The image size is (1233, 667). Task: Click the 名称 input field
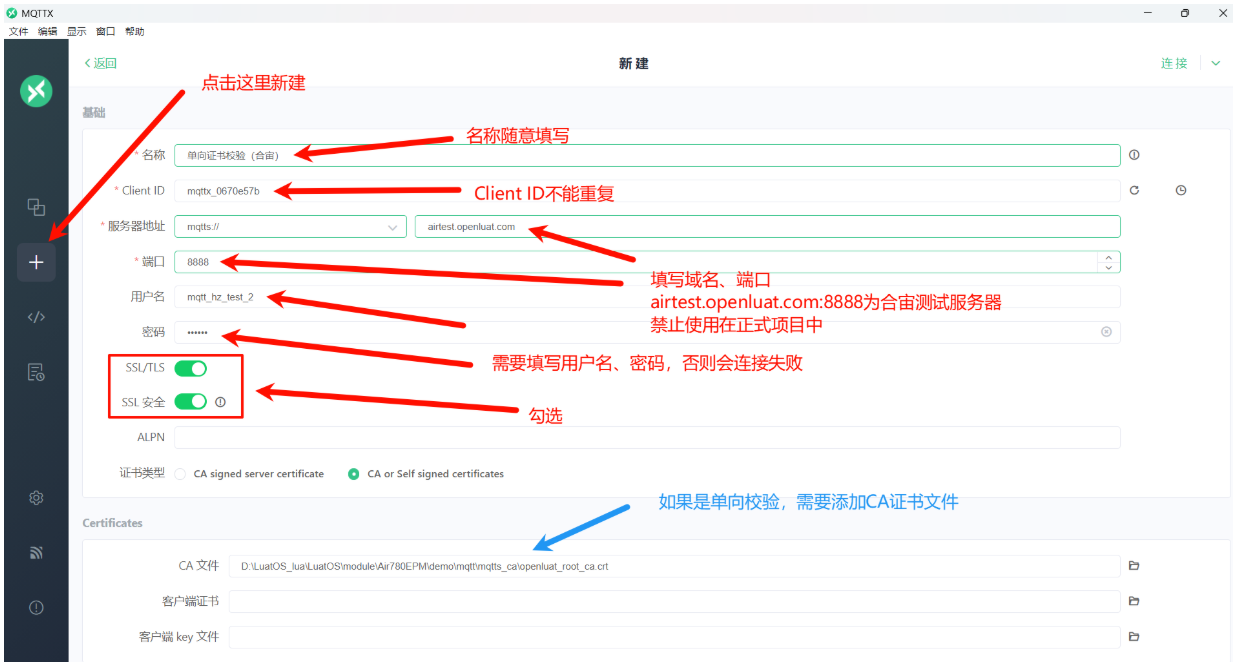(647, 155)
